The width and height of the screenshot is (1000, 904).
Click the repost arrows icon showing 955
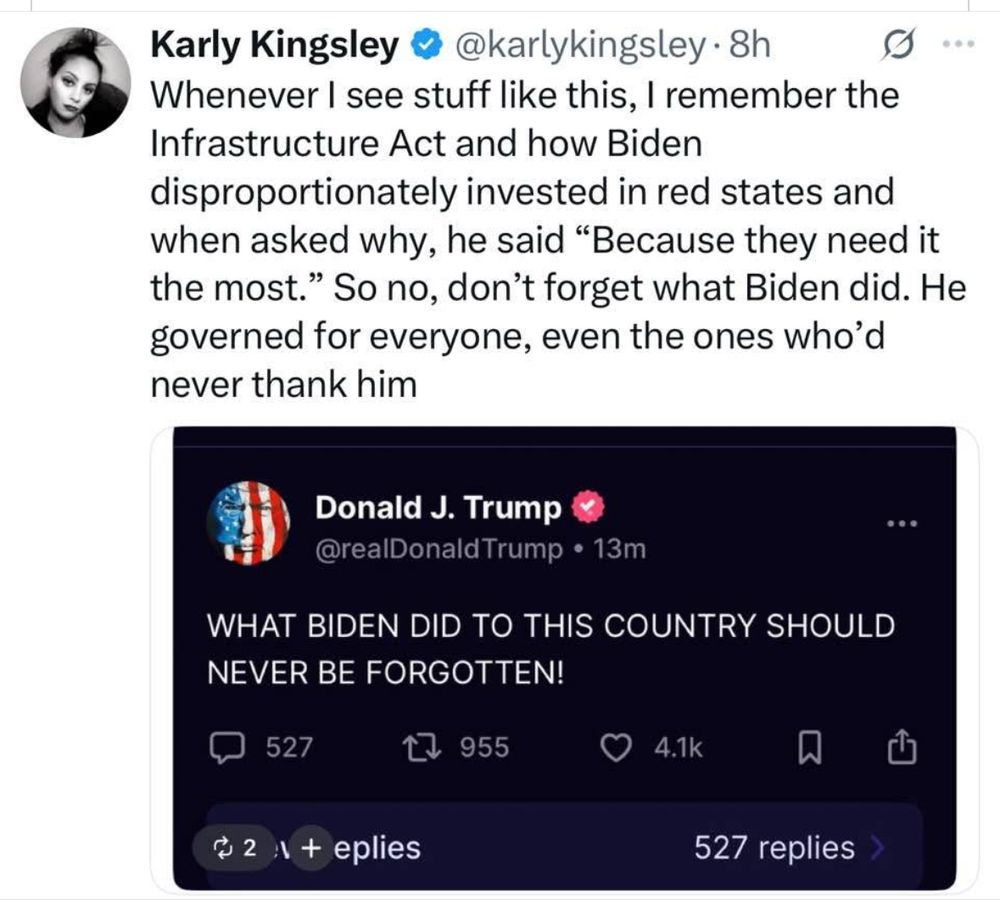(422, 747)
